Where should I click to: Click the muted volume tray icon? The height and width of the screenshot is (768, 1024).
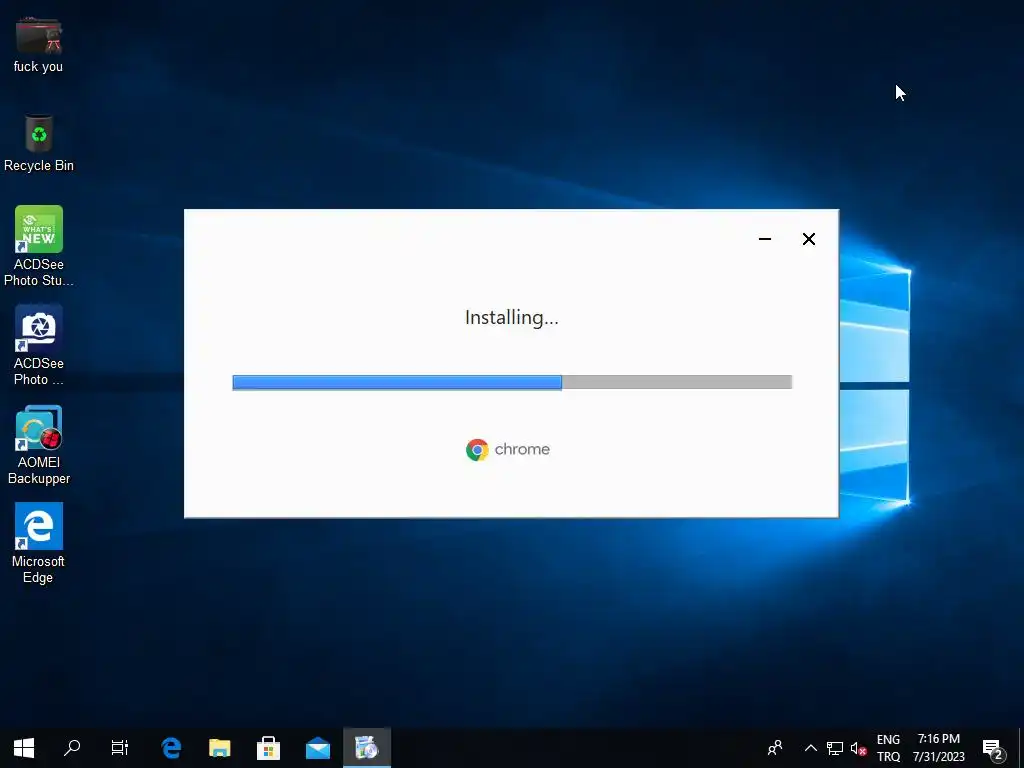coord(858,748)
